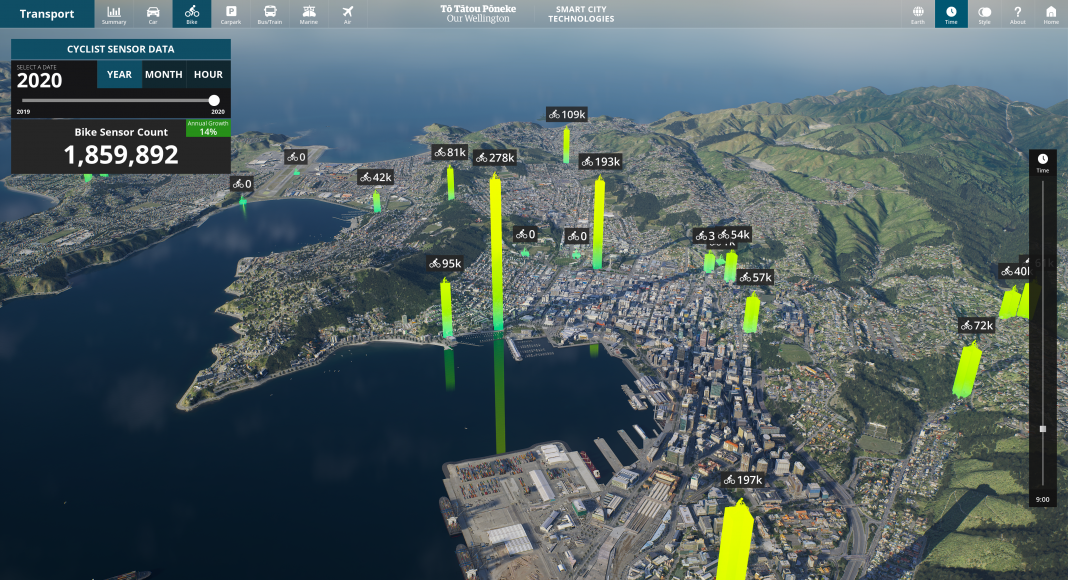Select the Carpark icon in toolbar

click(231, 14)
